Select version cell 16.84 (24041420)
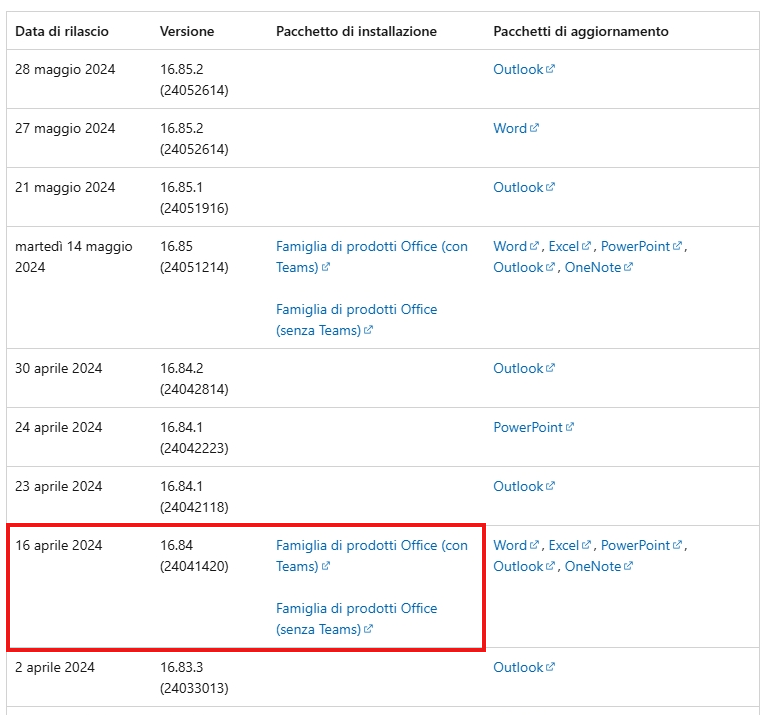 [194, 556]
